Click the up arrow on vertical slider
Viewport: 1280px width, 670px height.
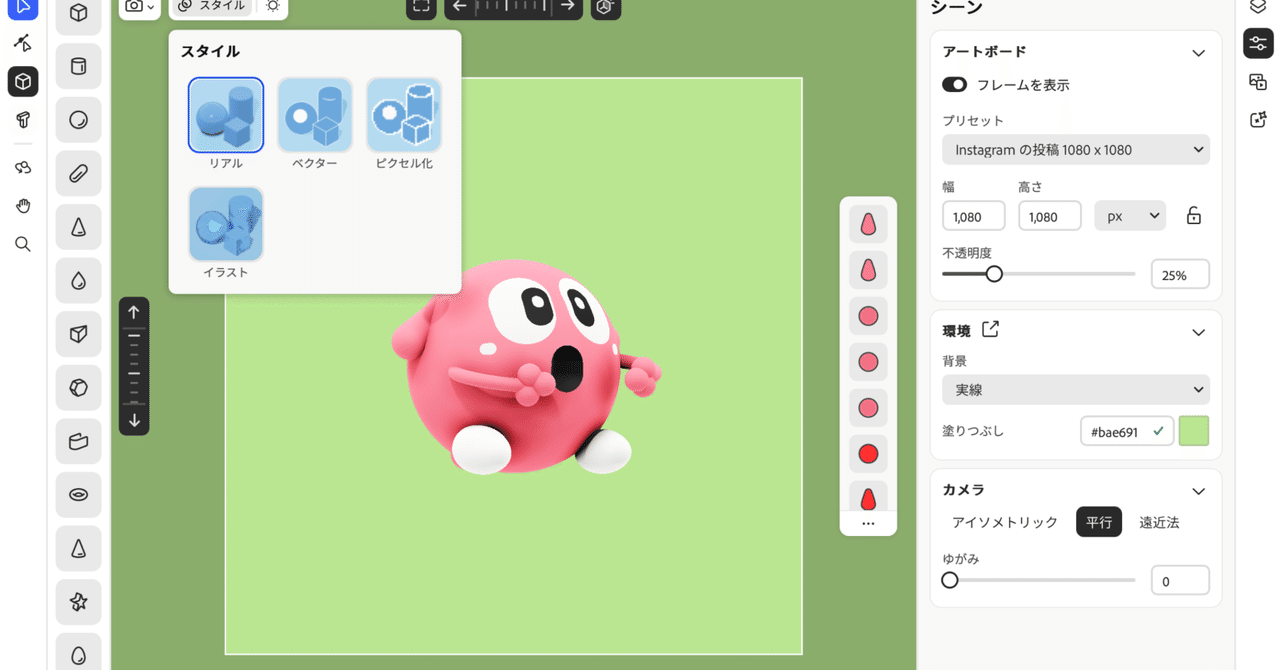tap(134, 312)
